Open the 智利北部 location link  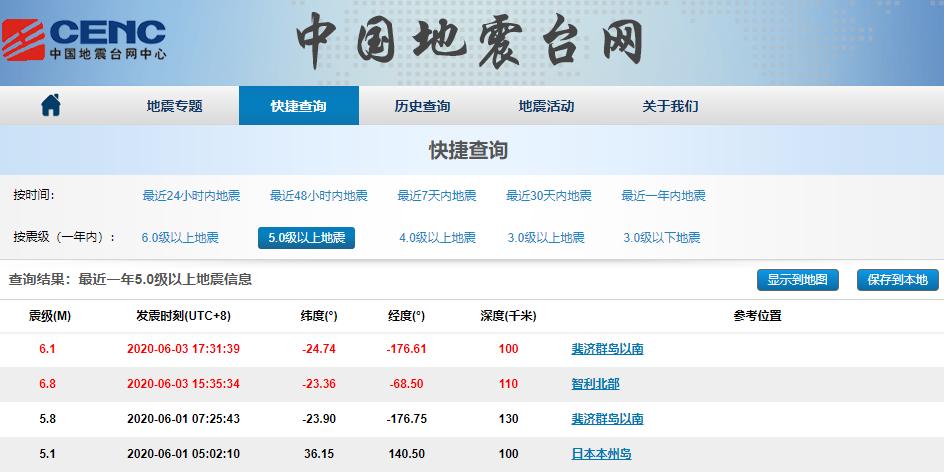(x=595, y=384)
